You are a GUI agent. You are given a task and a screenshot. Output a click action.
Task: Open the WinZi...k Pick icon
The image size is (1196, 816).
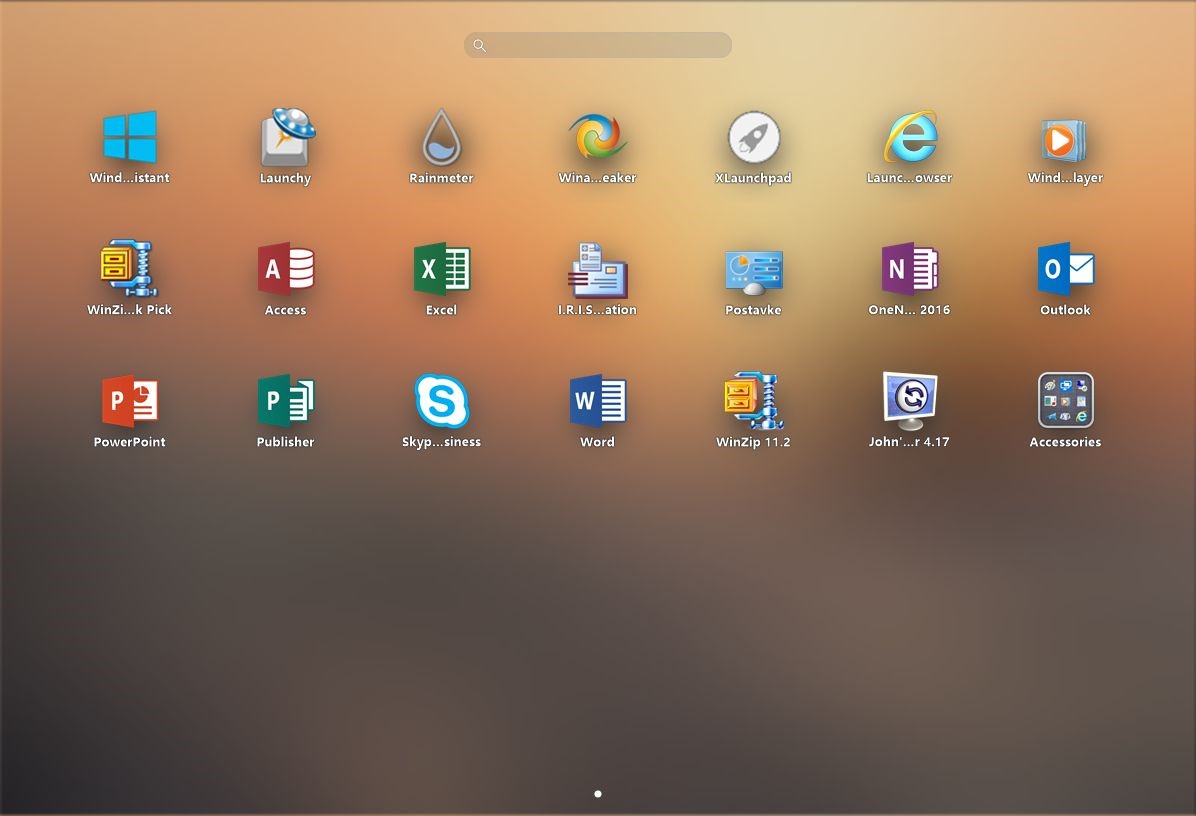(129, 268)
